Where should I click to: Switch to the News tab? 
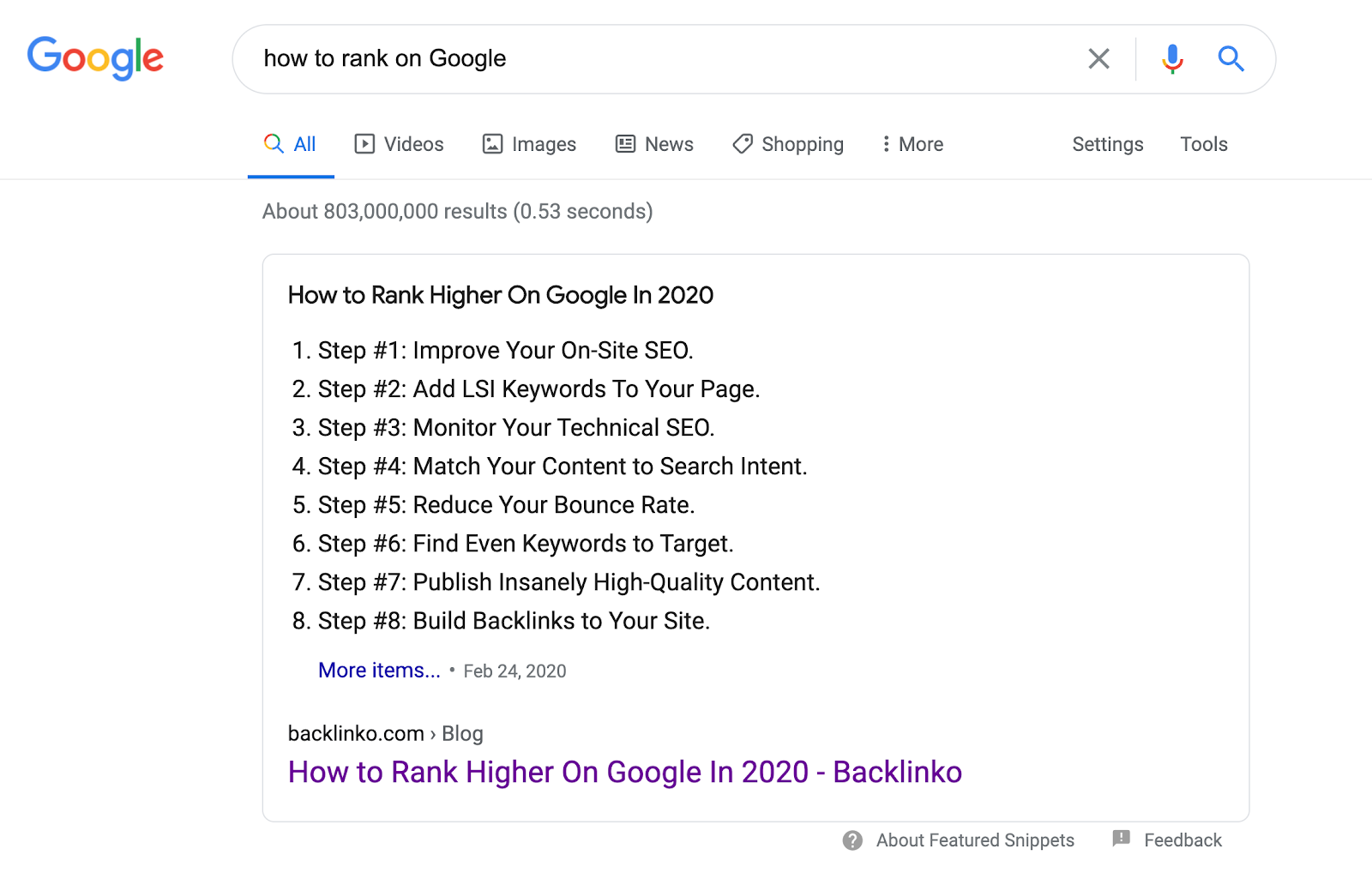click(x=669, y=144)
